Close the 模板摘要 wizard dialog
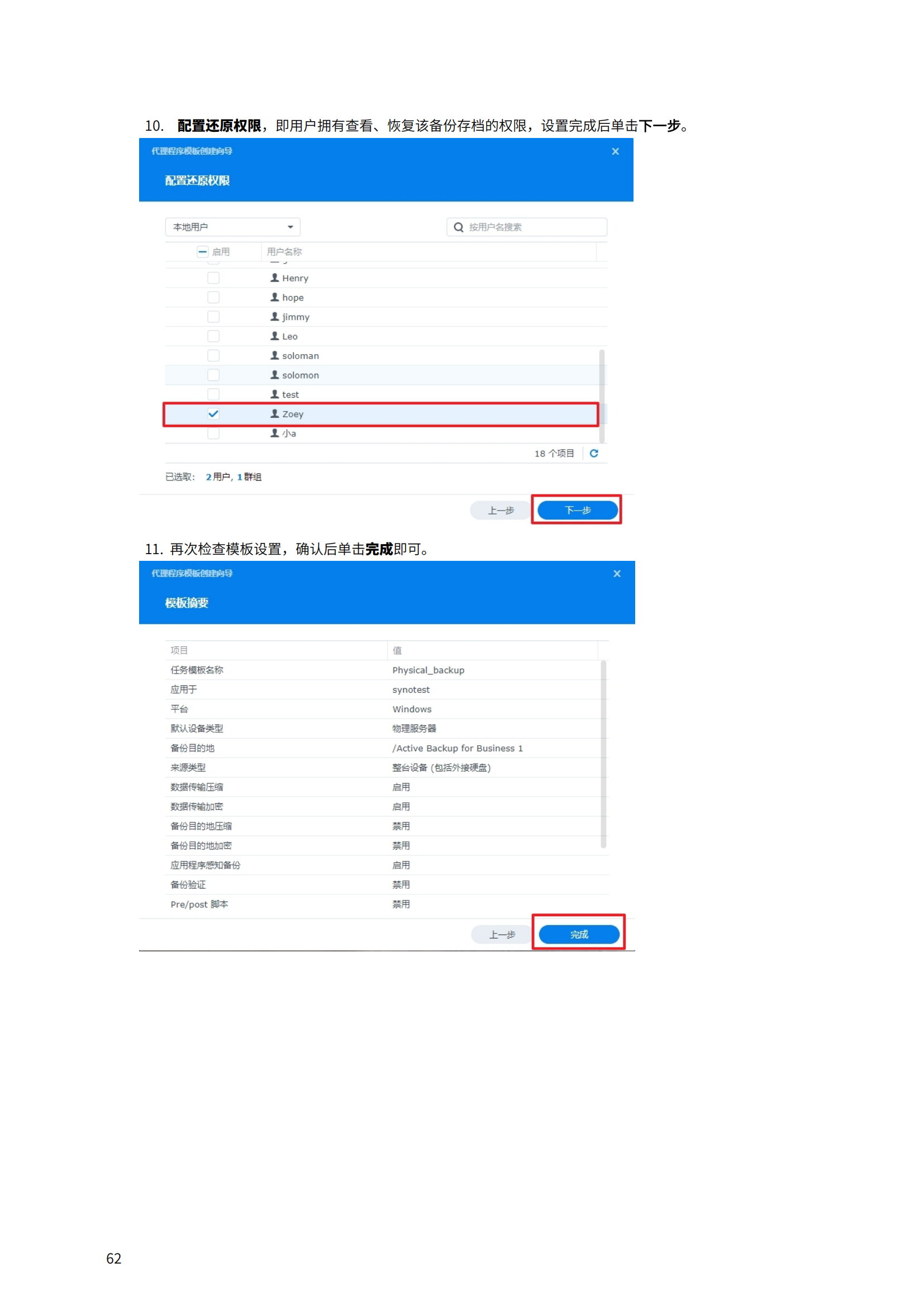Screen dimensions: 924x1306 point(617,573)
